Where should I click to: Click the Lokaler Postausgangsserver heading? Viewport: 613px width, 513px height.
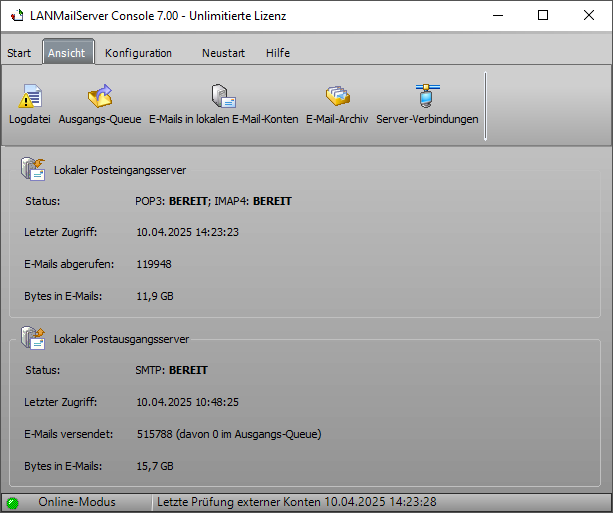[x=122, y=339]
